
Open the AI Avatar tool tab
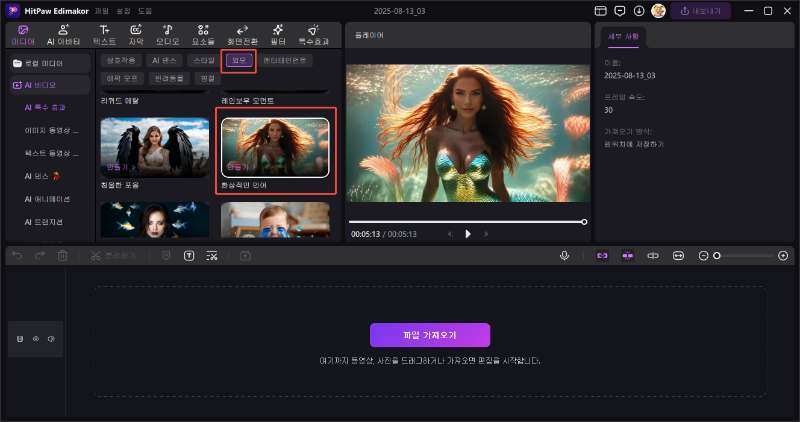(x=63, y=35)
